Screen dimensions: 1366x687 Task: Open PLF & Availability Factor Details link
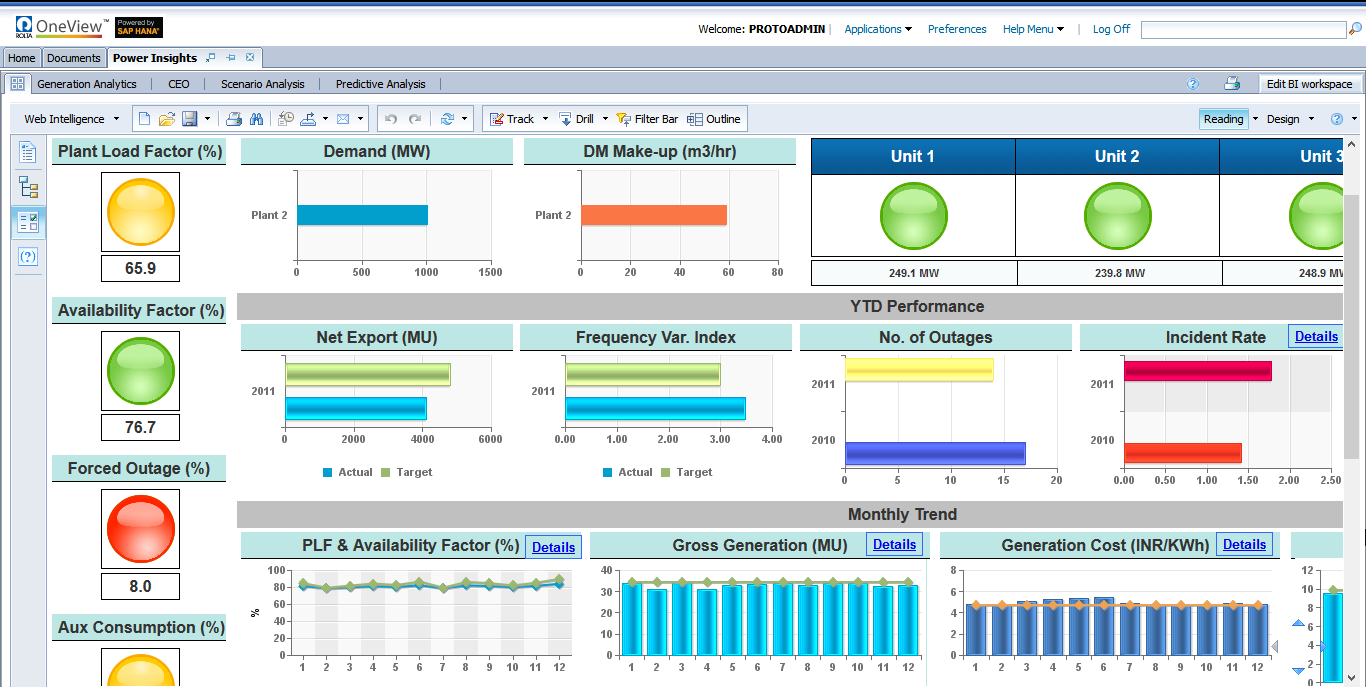[553, 547]
